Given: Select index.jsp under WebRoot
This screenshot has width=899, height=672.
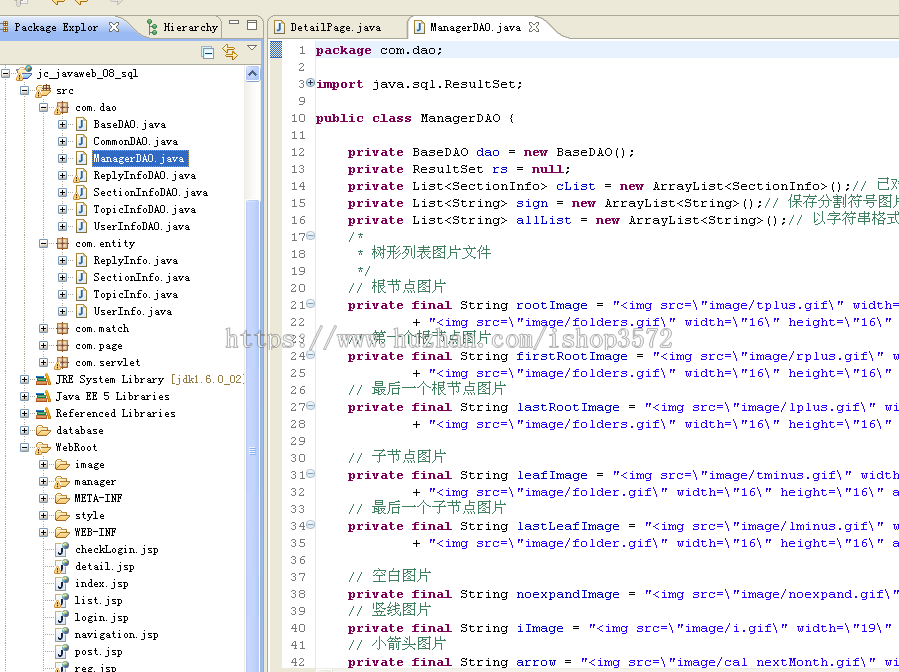Looking at the screenshot, I should pos(101,584).
